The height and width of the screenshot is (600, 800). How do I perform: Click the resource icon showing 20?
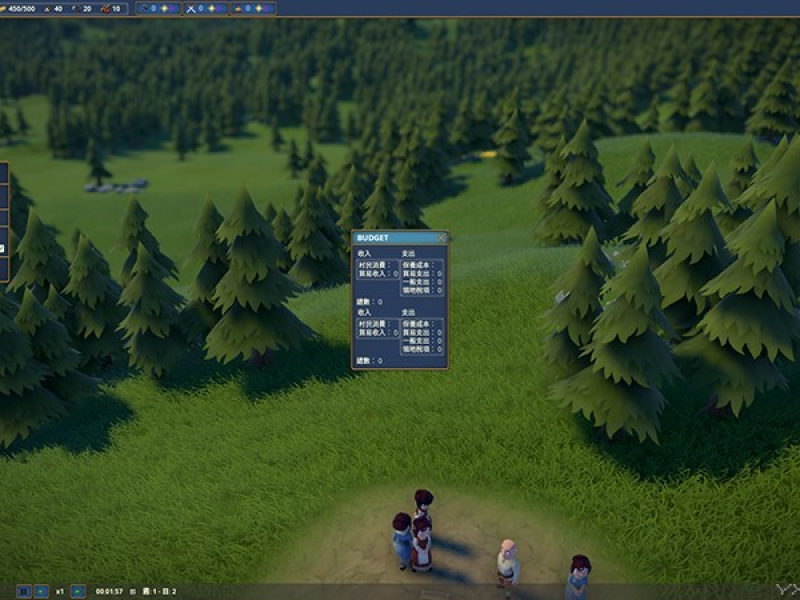[73, 8]
